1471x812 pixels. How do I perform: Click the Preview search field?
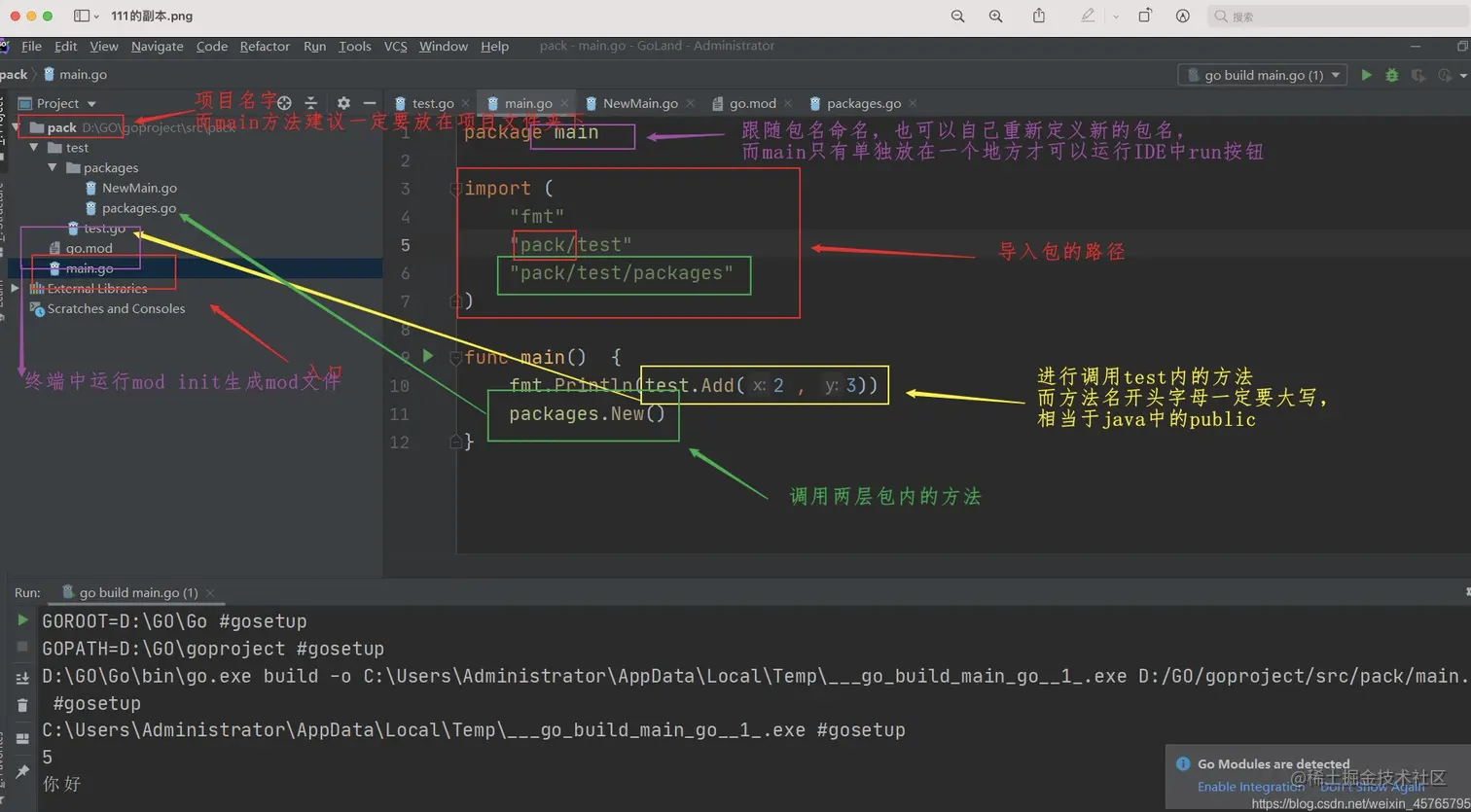click(x=1338, y=17)
